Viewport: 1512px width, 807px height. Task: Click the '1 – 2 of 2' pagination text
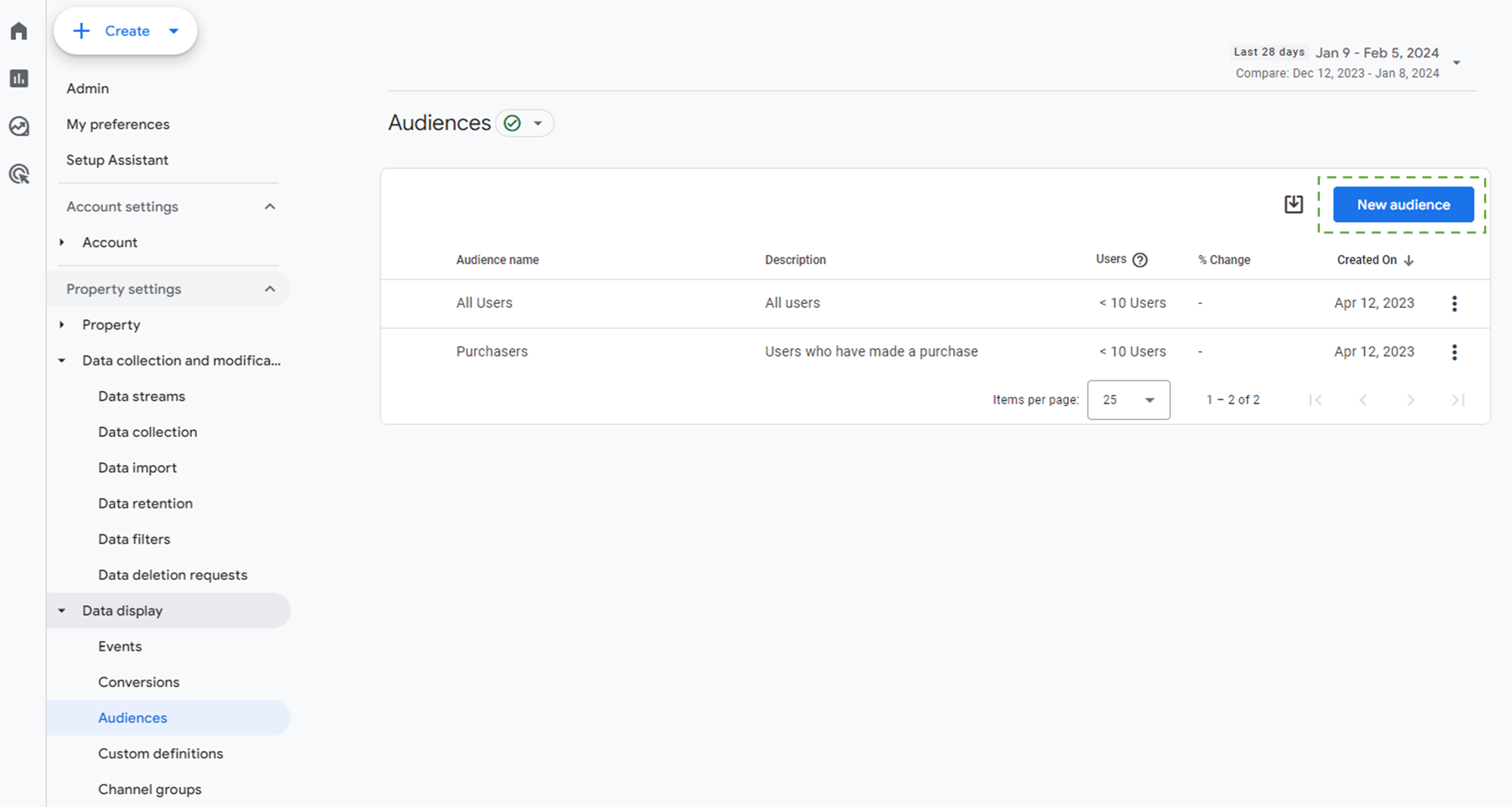coord(1233,400)
